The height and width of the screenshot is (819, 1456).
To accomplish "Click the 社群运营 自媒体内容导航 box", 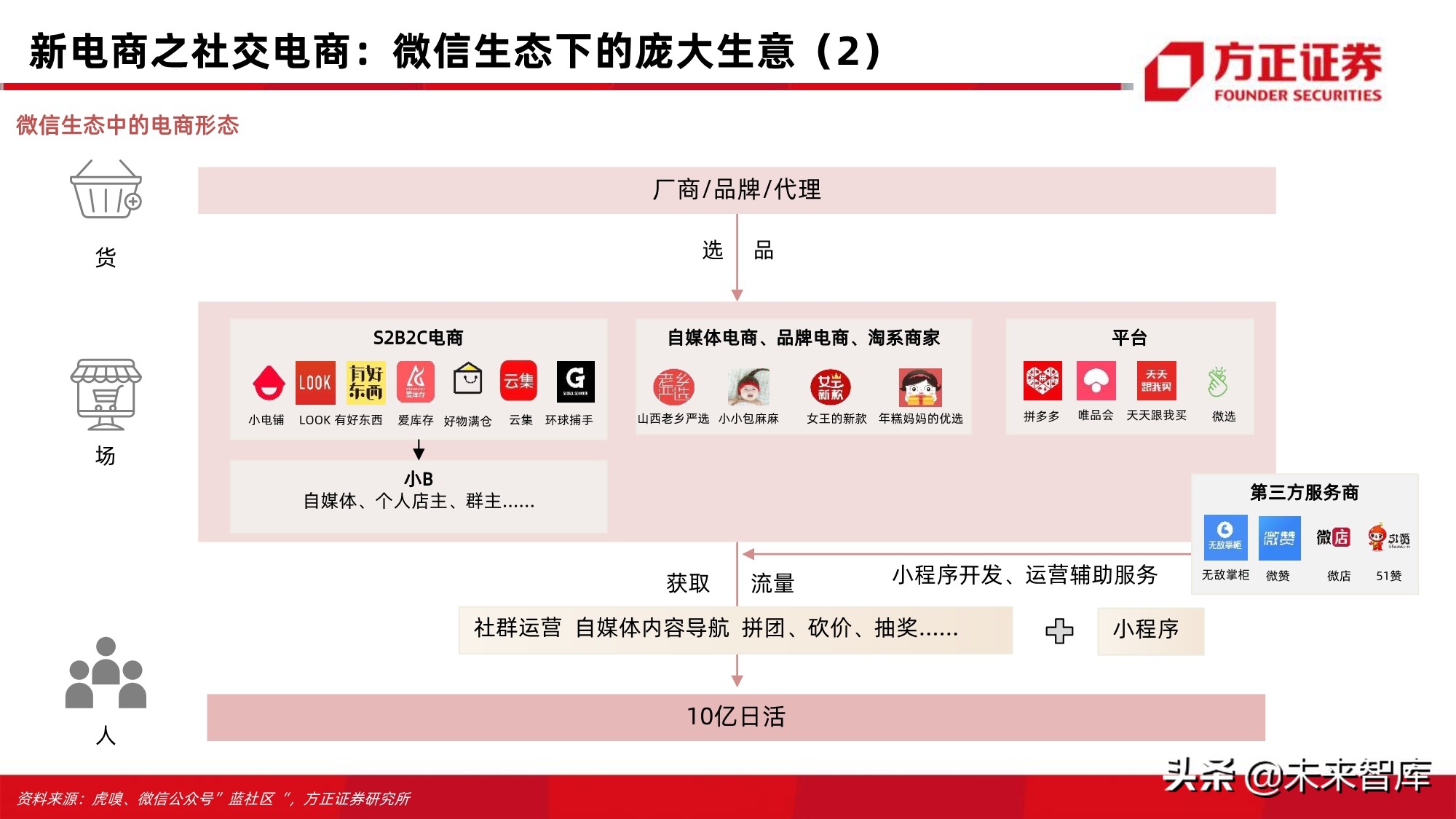I will tap(735, 630).
